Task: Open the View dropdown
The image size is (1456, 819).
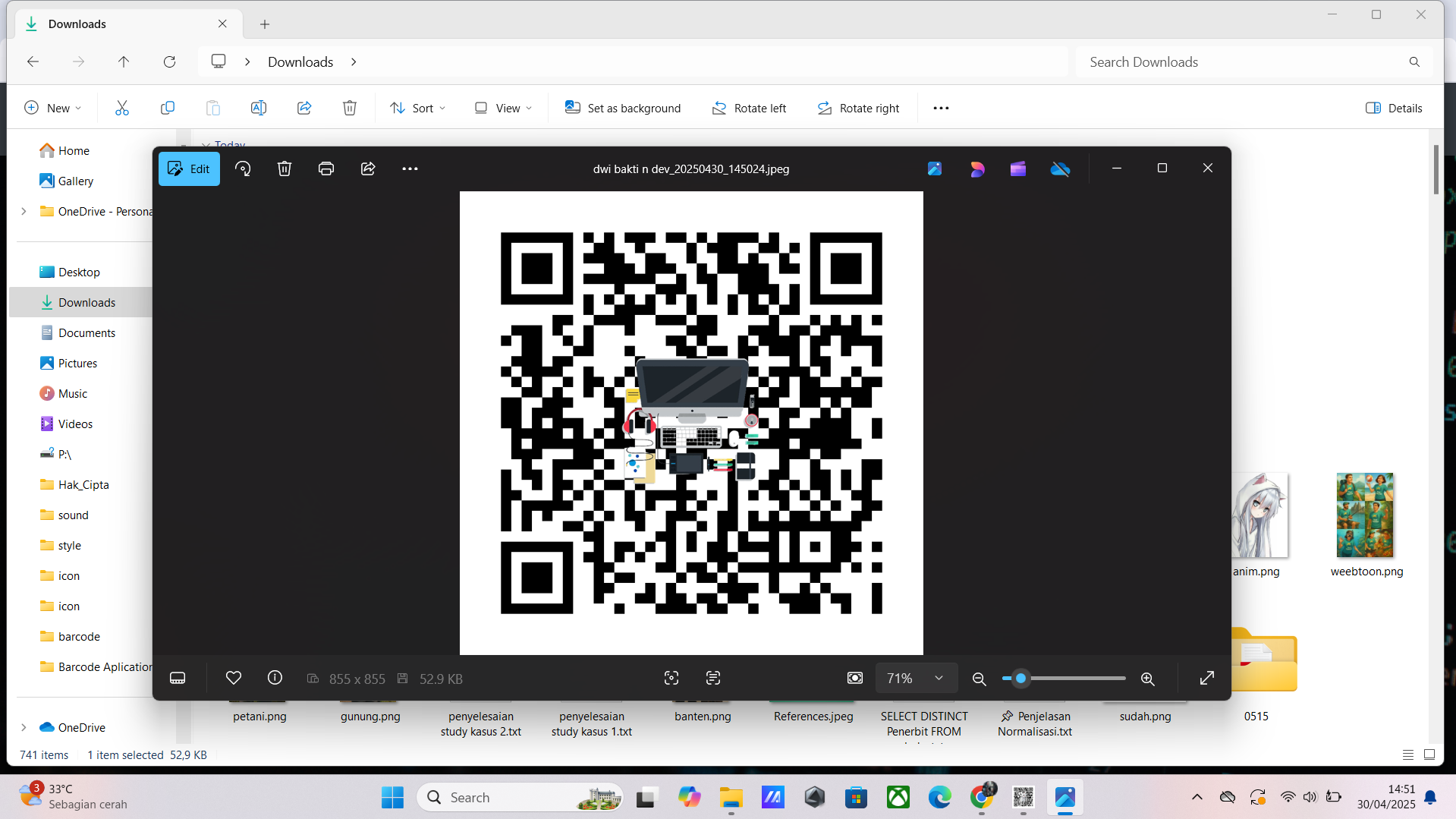Action: point(503,108)
